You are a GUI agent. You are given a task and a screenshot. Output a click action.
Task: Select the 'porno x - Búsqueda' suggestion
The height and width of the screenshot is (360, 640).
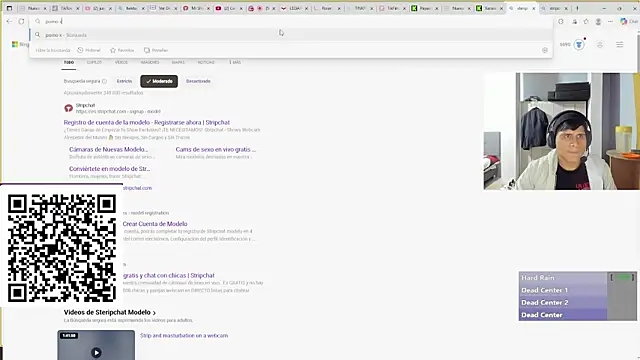(x=291, y=35)
